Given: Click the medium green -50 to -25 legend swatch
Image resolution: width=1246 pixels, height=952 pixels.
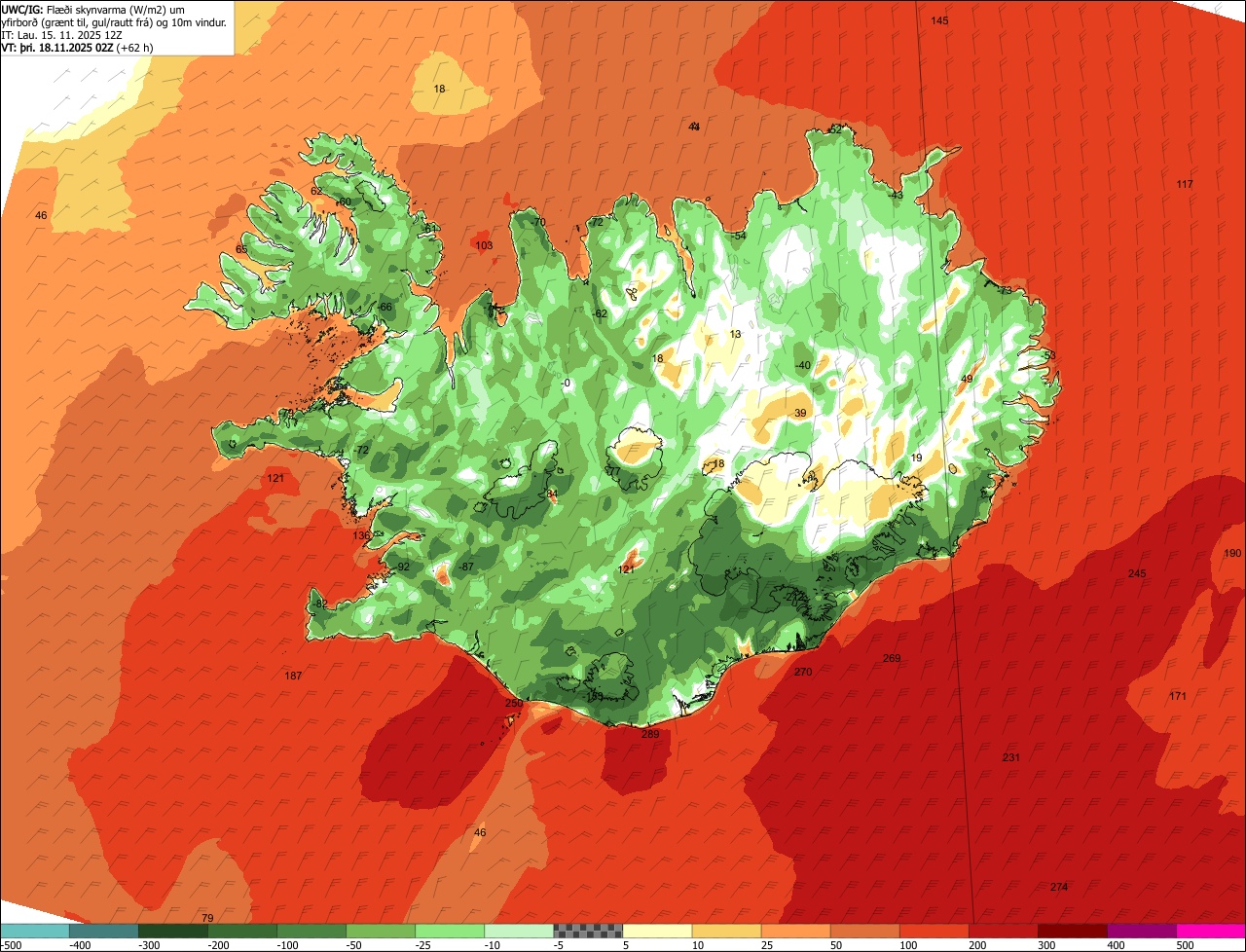Looking at the screenshot, I should [x=381, y=931].
